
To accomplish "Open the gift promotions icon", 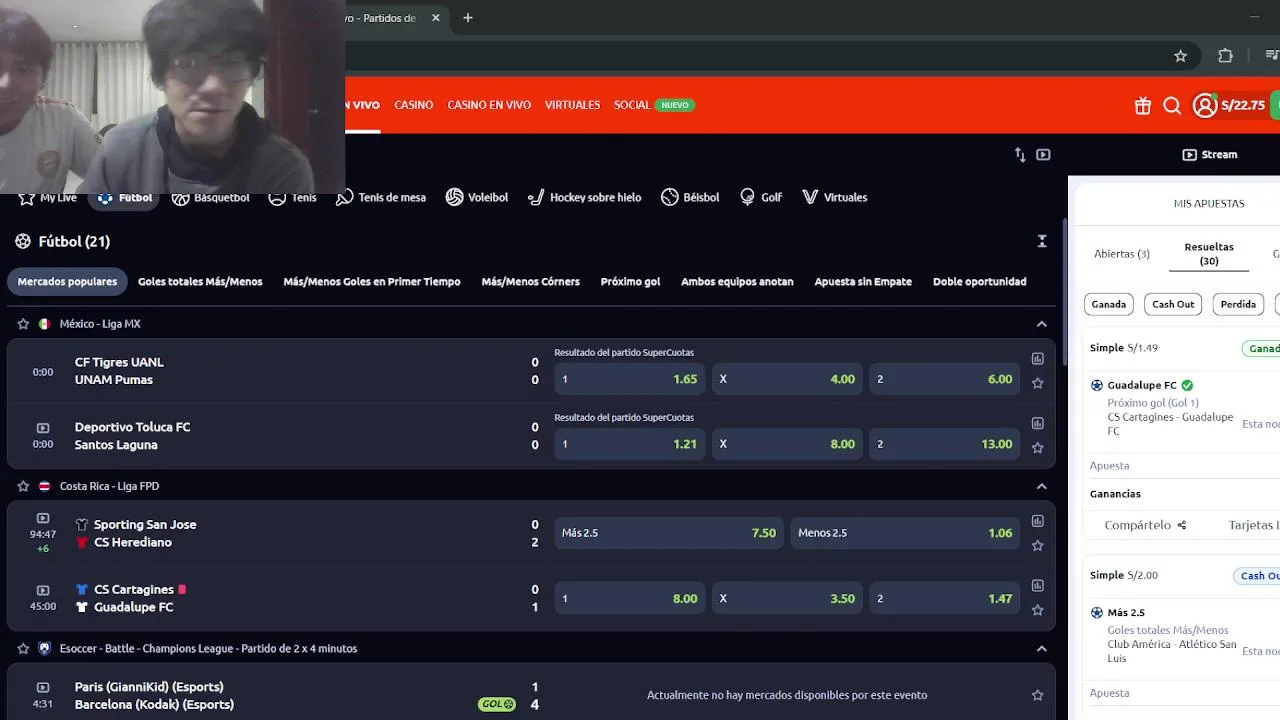I will pyautogui.click(x=1143, y=105).
